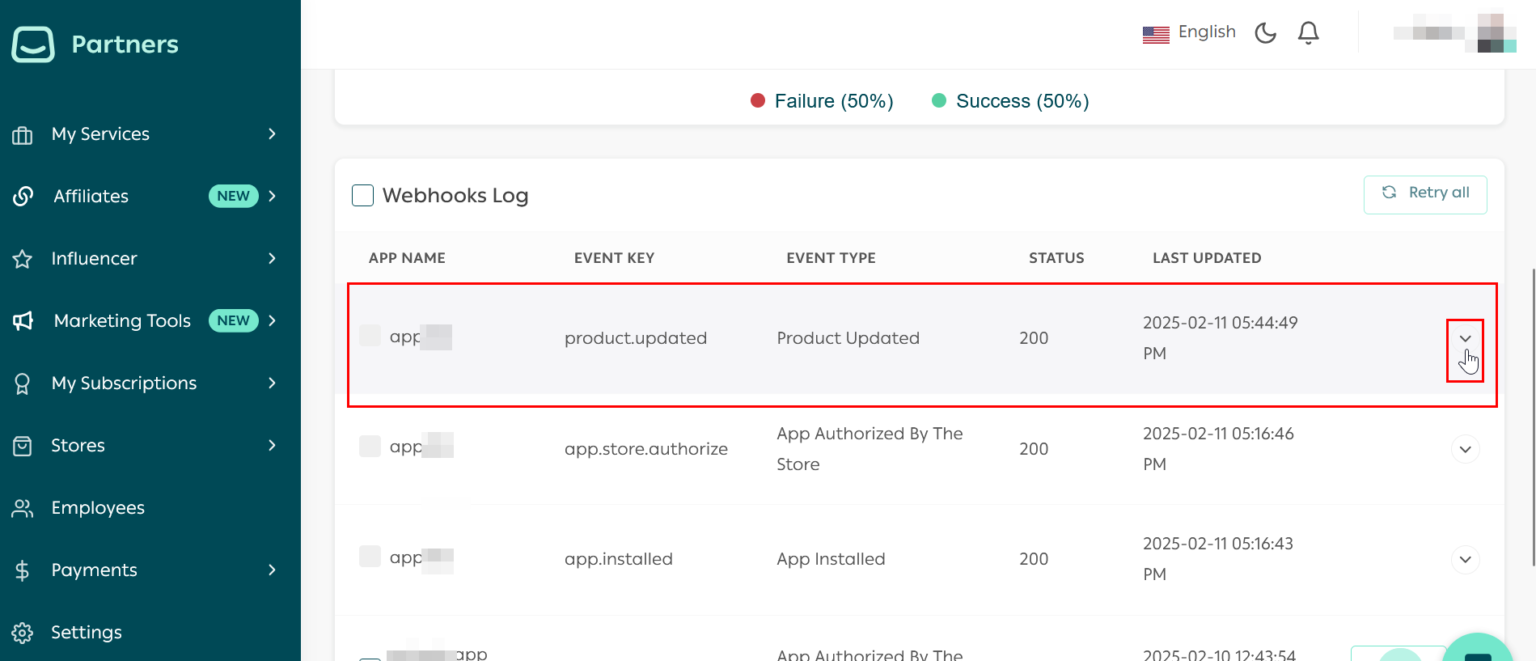
Task: Expand the My Services submenu chevron
Action: pos(272,134)
